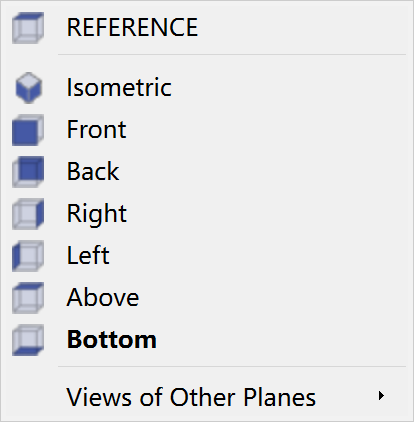The image size is (414, 422).
Task: Select the Above view text
Action: 103,297
